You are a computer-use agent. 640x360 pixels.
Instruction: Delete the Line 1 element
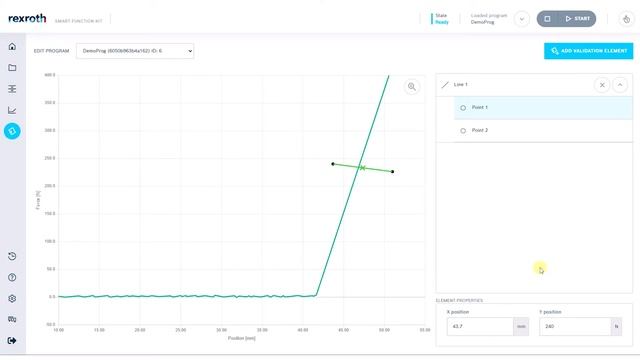coord(602,85)
